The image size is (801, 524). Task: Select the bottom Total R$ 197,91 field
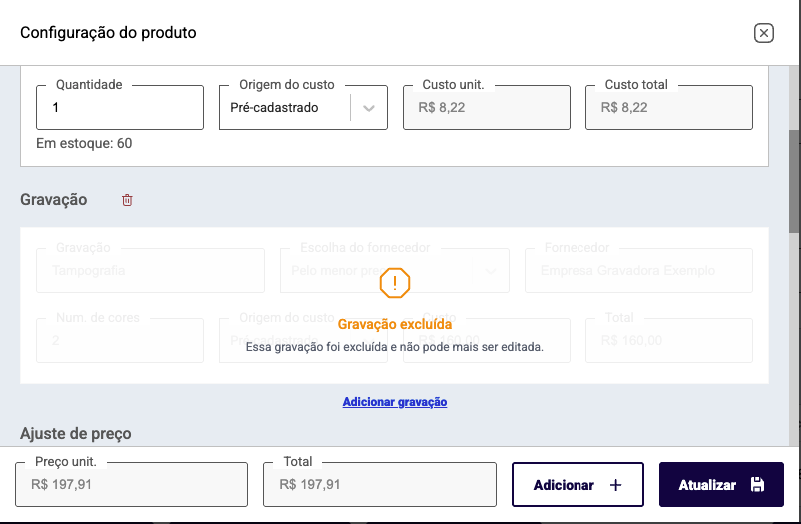click(x=380, y=485)
